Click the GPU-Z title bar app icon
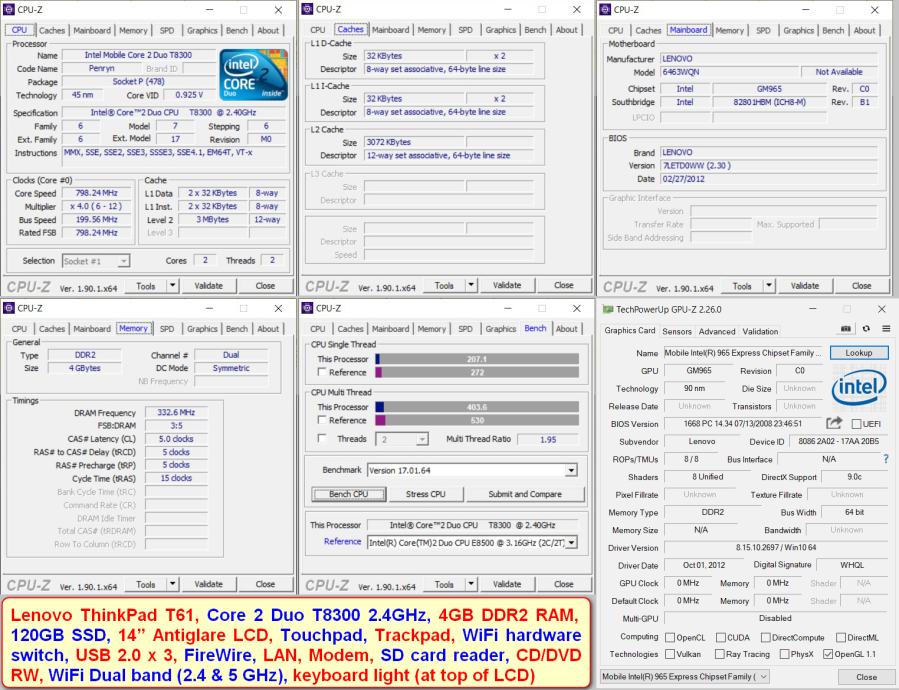 click(x=608, y=309)
